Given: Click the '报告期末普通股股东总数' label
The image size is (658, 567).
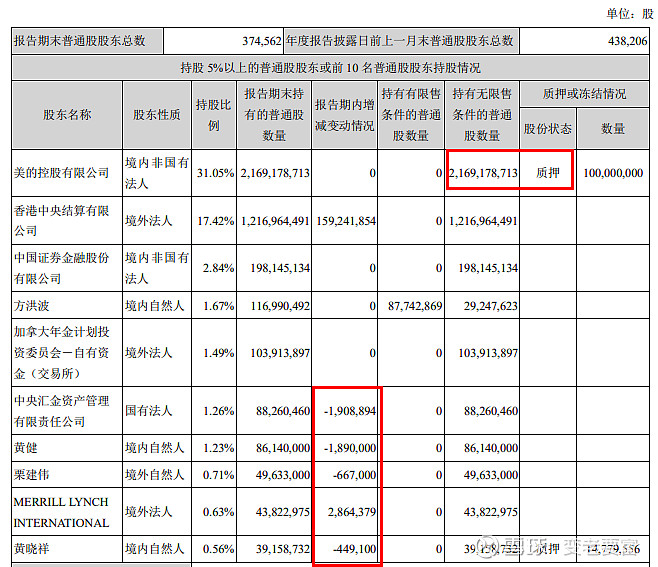Looking at the screenshot, I should point(79,41).
